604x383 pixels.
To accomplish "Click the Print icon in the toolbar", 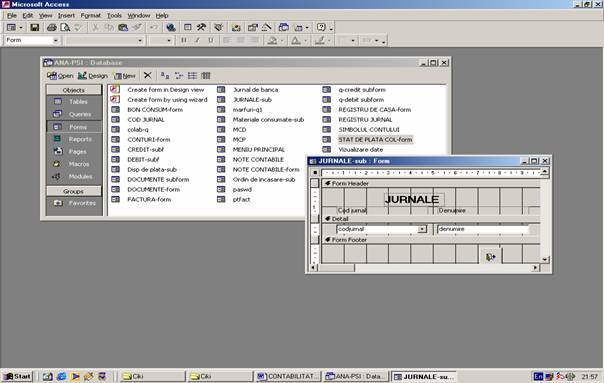I will coord(52,27).
